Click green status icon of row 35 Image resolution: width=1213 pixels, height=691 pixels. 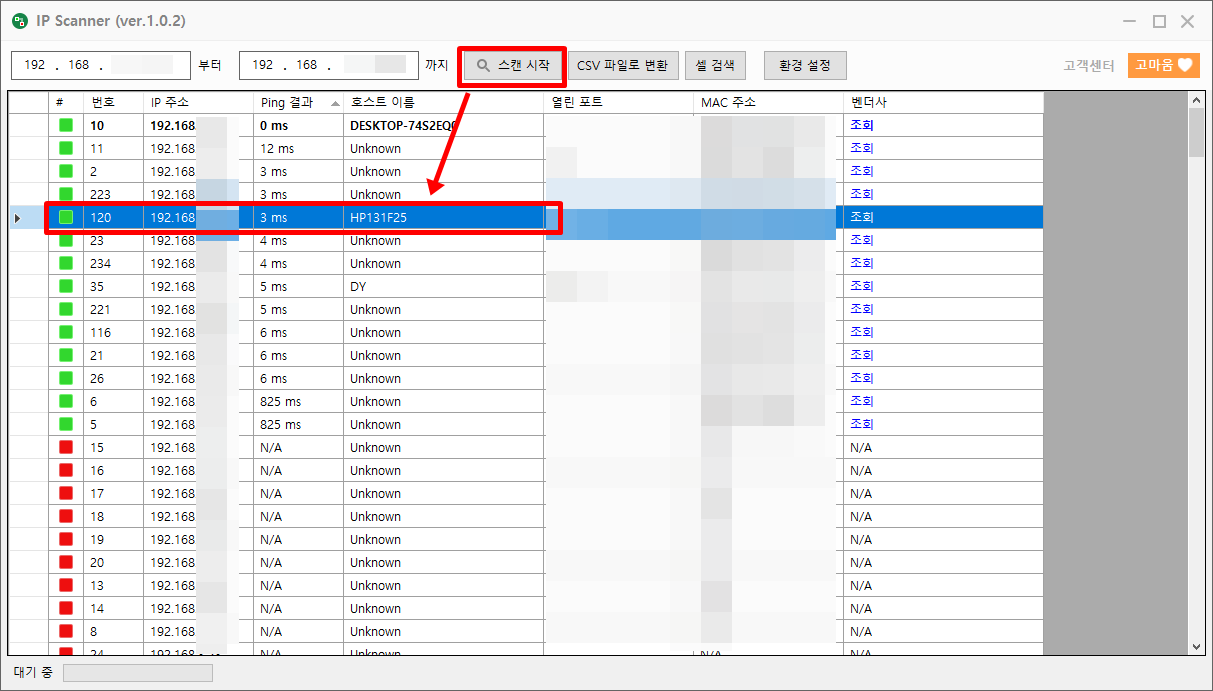pos(66,287)
